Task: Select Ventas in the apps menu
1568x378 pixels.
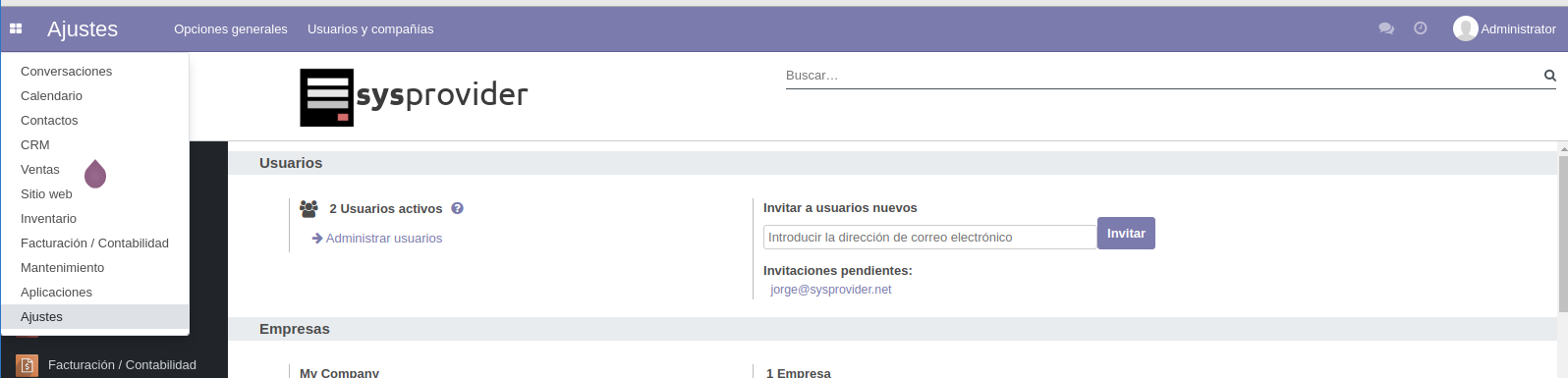Action: pos(95,169)
